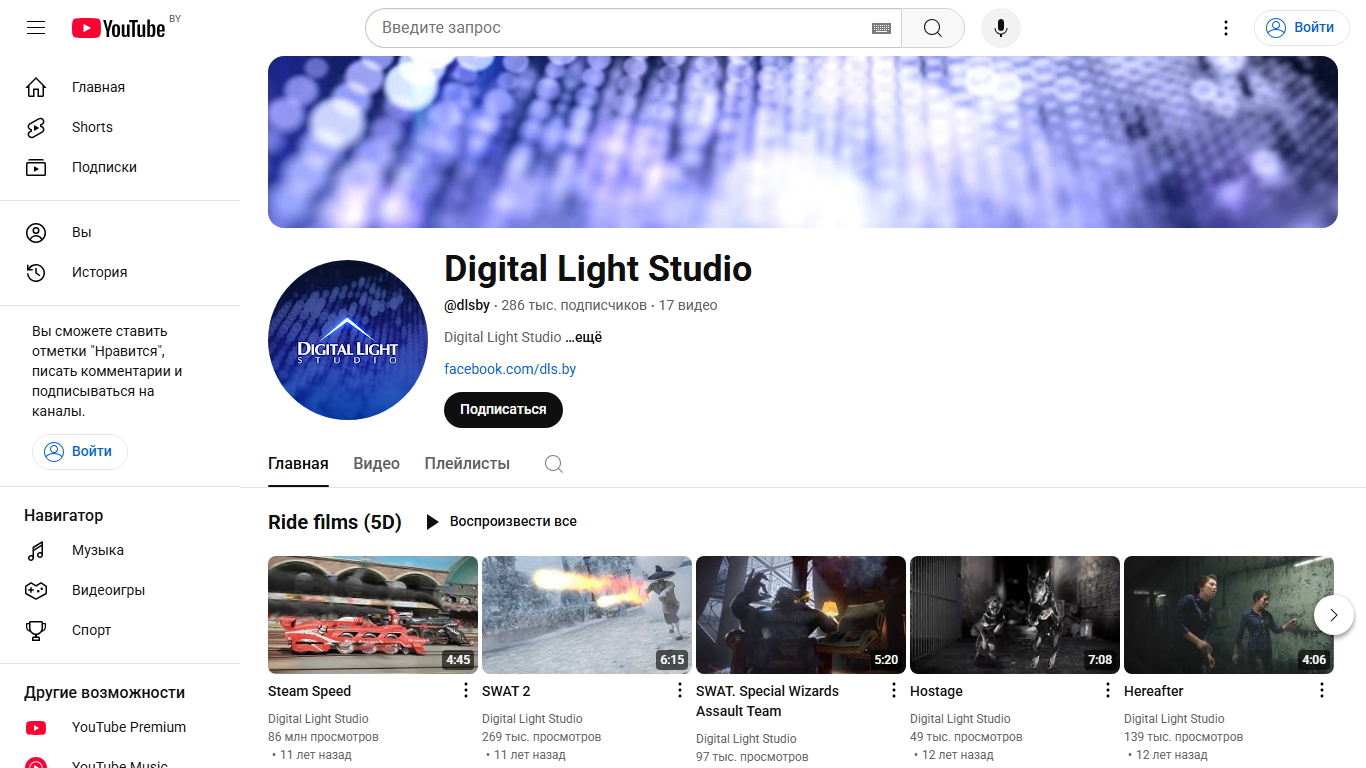Screen dimensions: 1366x768
Task: Click Воспроизвести все to play all
Action: [501, 521]
